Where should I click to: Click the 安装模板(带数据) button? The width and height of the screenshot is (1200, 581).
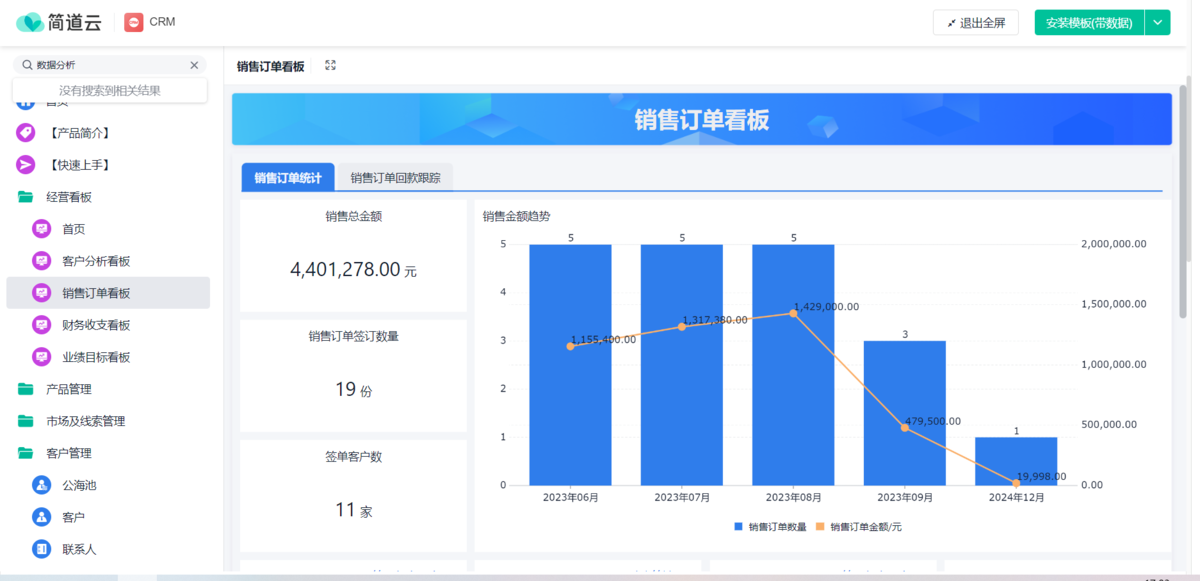1088,23
